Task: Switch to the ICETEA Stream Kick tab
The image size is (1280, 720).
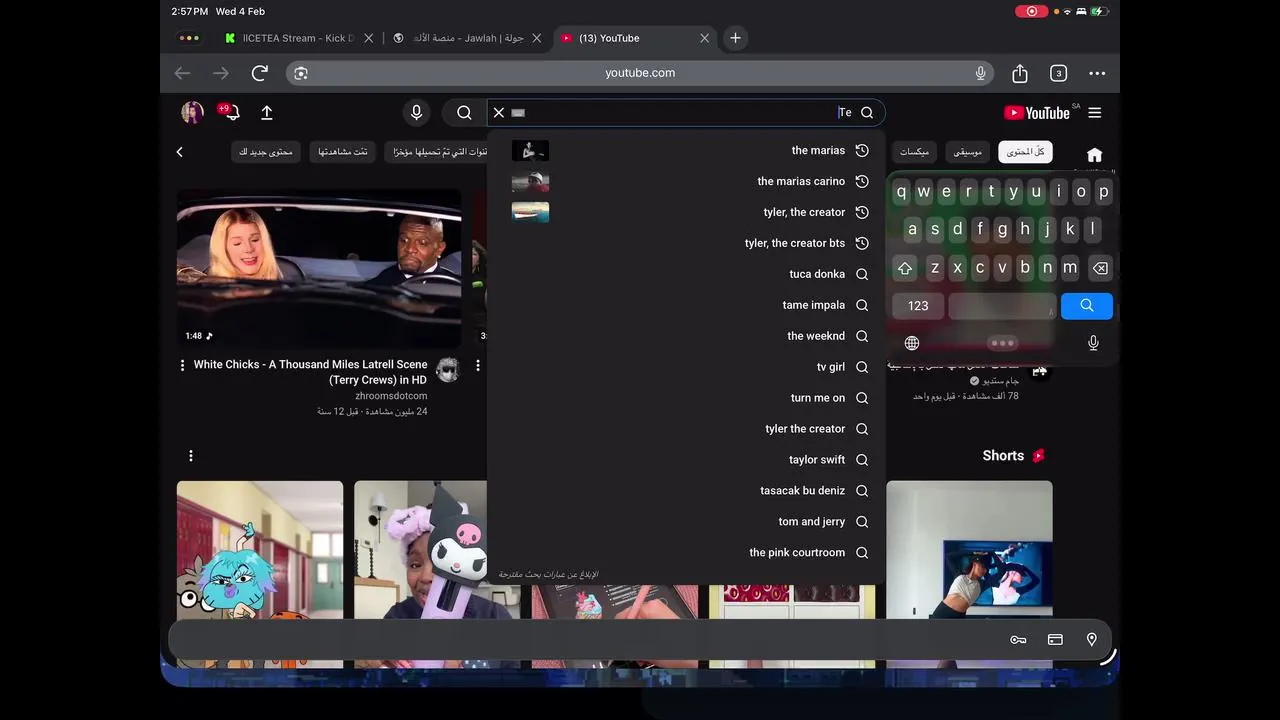Action: tap(290, 38)
